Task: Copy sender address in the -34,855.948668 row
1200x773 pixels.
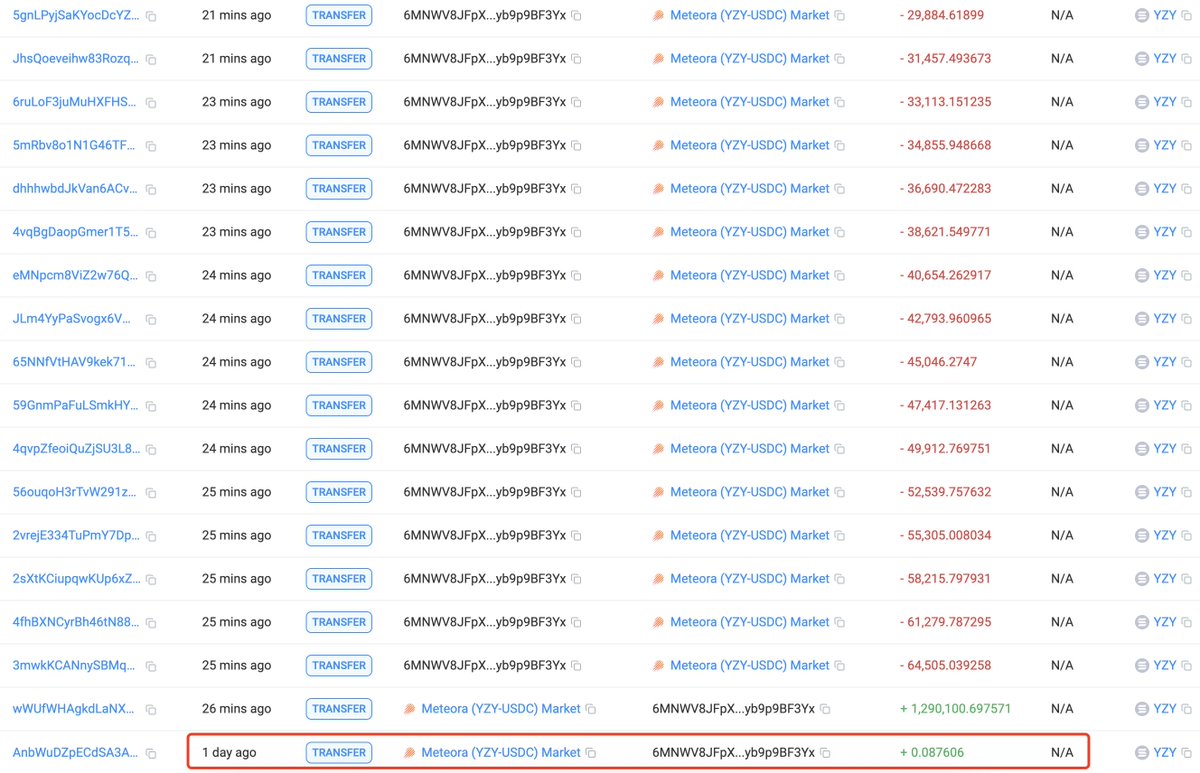Action: (x=577, y=146)
